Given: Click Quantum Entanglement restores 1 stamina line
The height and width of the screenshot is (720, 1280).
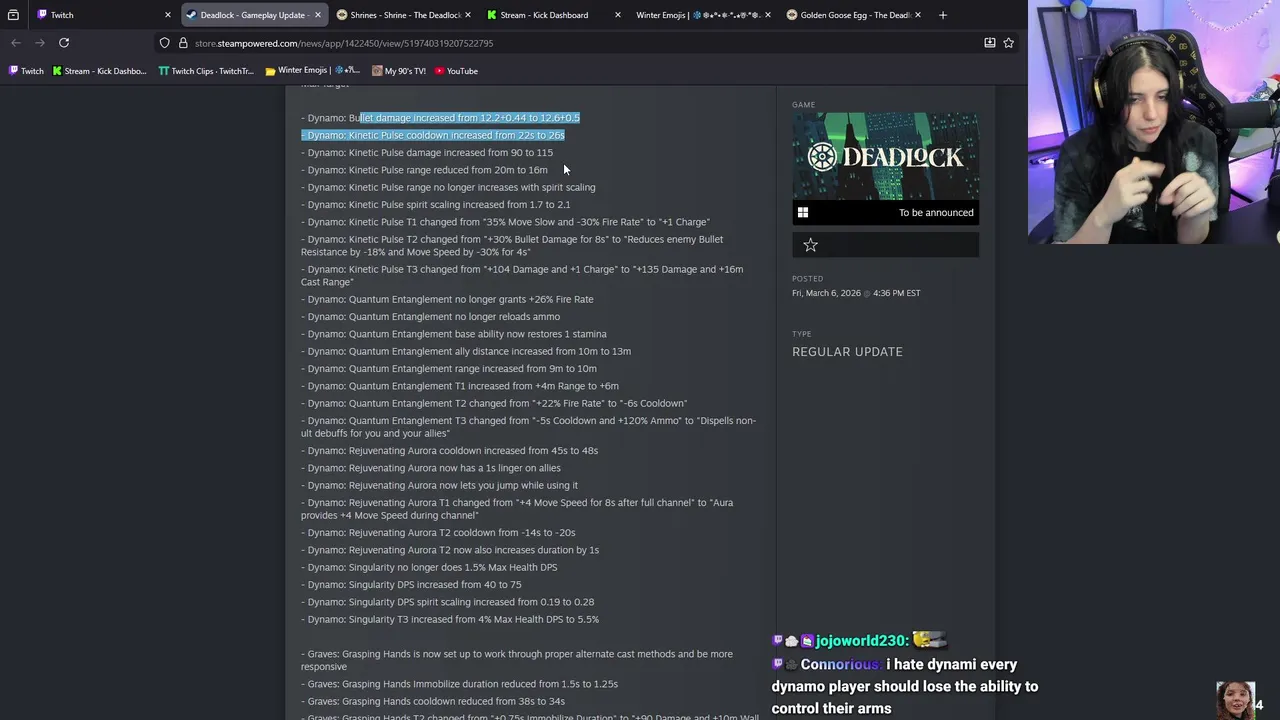Looking at the screenshot, I should point(454,334).
